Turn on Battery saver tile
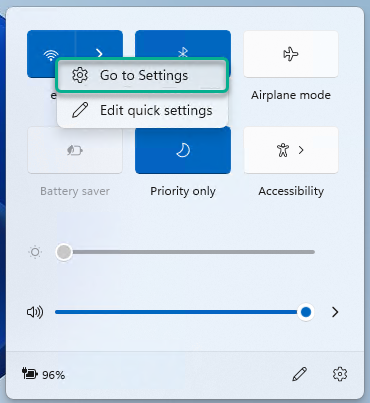Viewport: 370px width, 403px height. (x=75, y=150)
